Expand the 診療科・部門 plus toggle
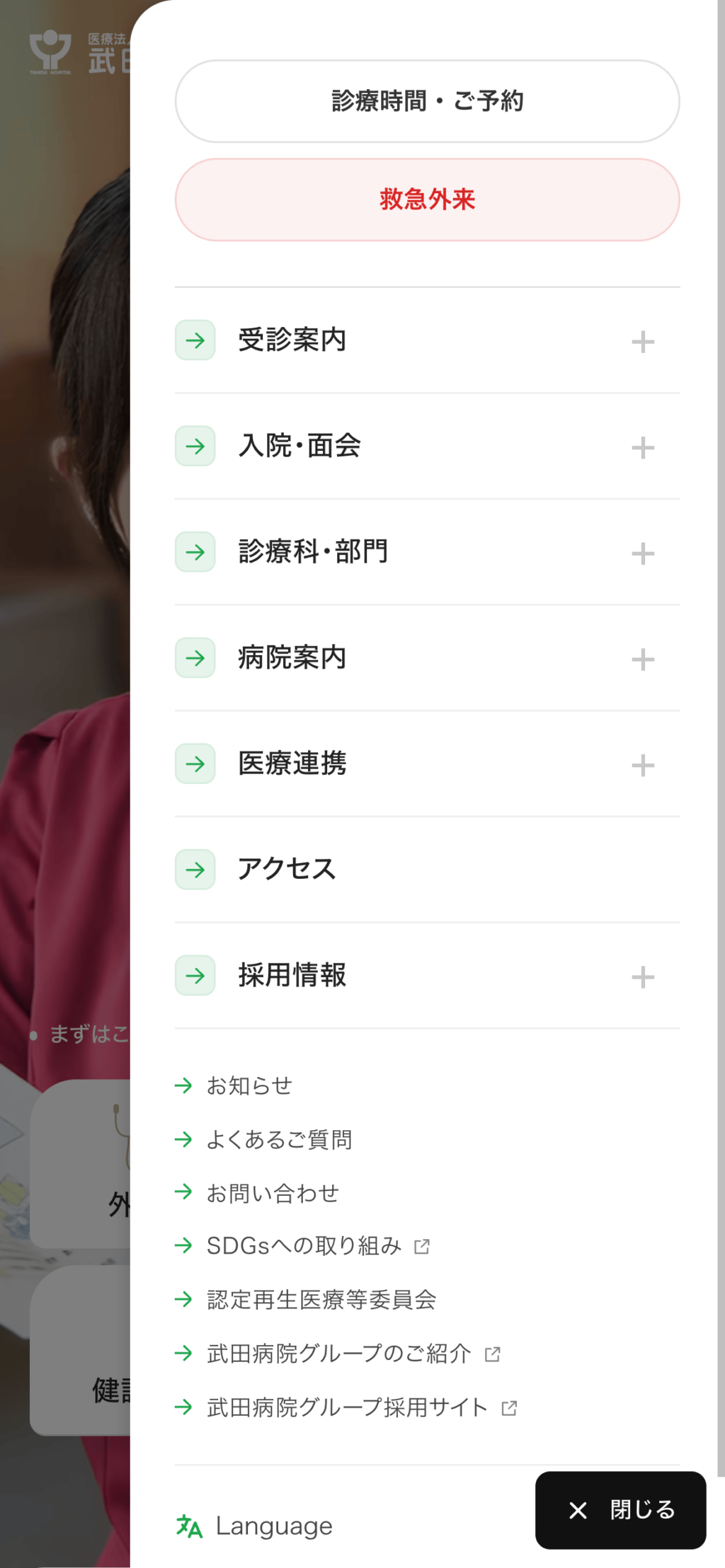Image resolution: width=725 pixels, height=1568 pixels. pos(643,553)
